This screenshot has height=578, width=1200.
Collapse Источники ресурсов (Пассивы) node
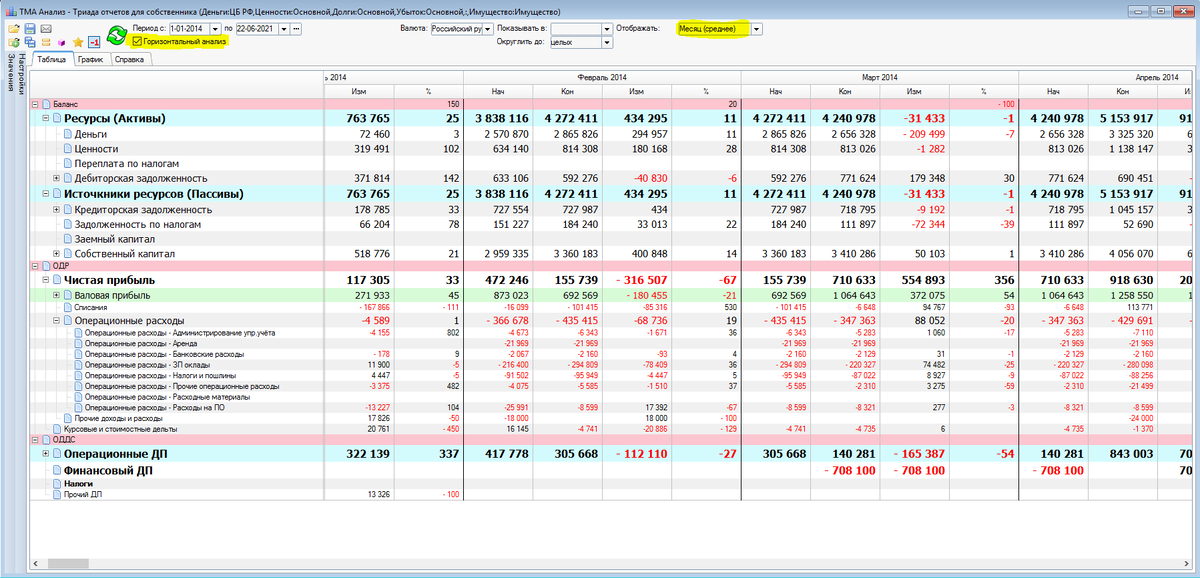tap(45, 194)
